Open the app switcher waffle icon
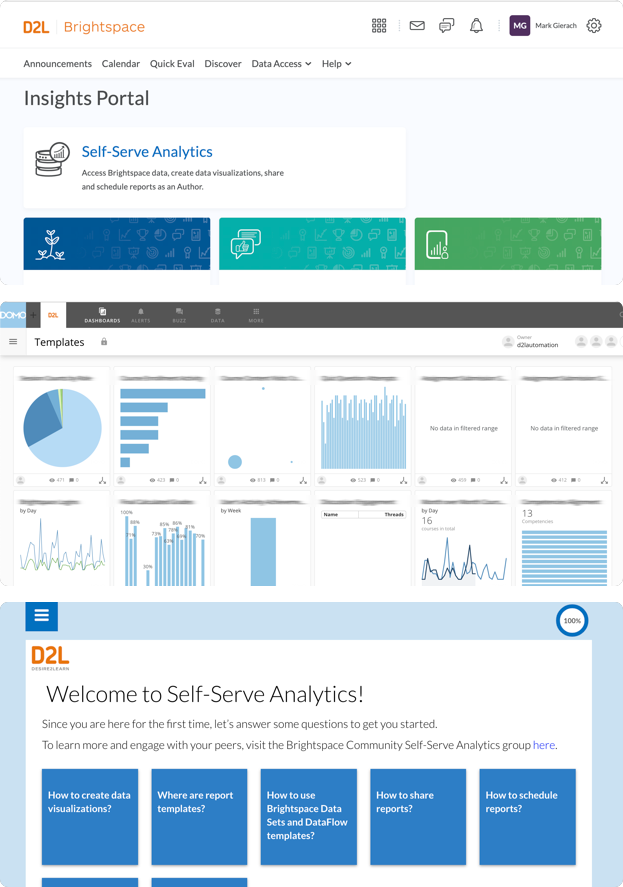623x887 pixels. point(379,26)
